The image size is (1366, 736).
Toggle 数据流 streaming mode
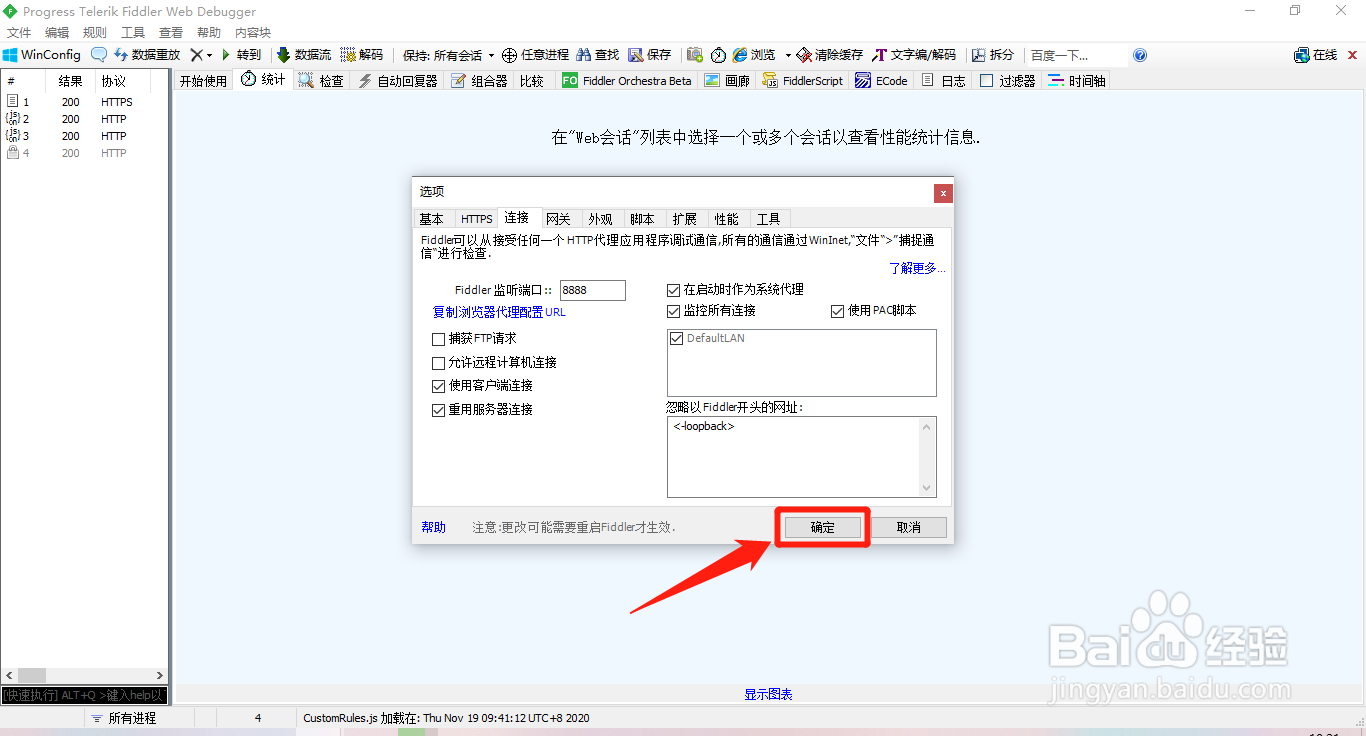pyautogui.click(x=304, y=55)
